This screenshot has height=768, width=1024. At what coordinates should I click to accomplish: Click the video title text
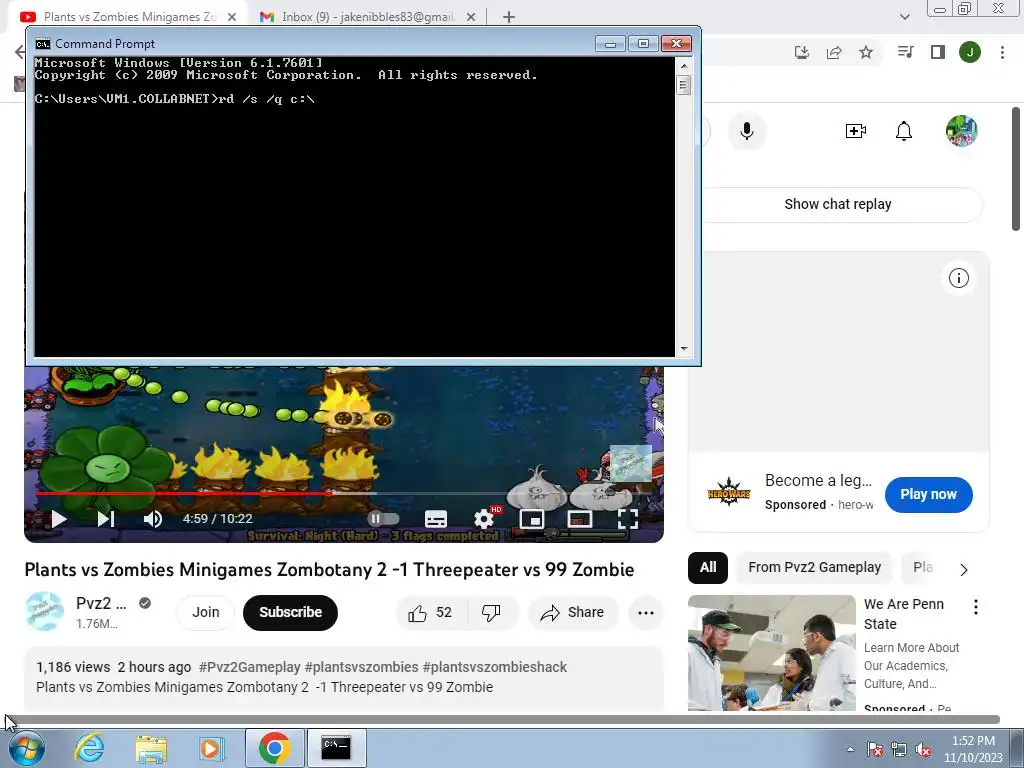[329, 569]
